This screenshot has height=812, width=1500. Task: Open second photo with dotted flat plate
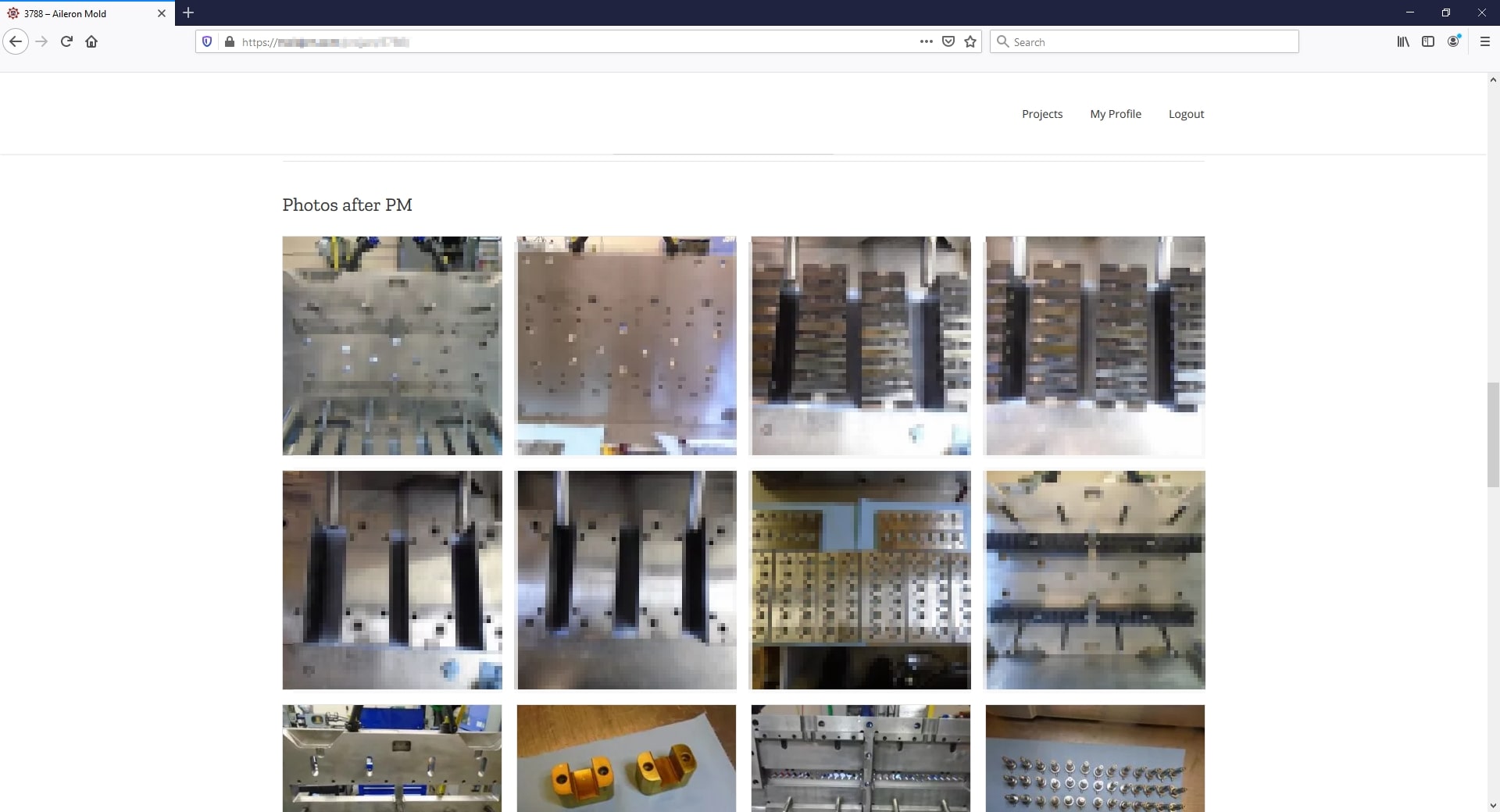627,346
